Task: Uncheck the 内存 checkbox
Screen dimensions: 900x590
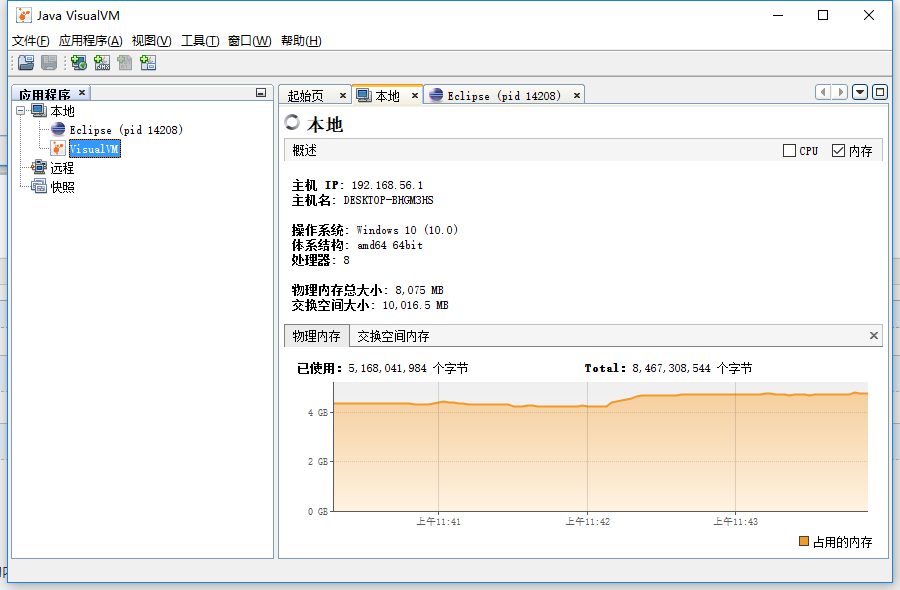Action: pyautogui.click(x=838, y=150)
